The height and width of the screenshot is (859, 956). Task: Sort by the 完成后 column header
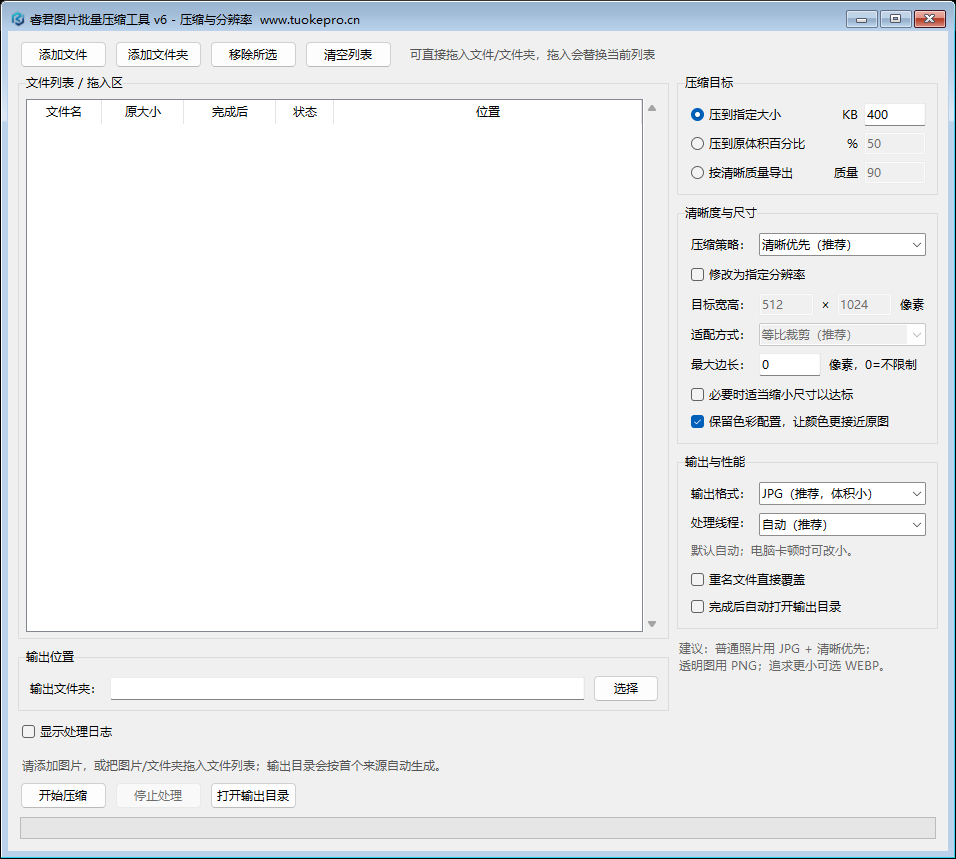coord(230,112)
